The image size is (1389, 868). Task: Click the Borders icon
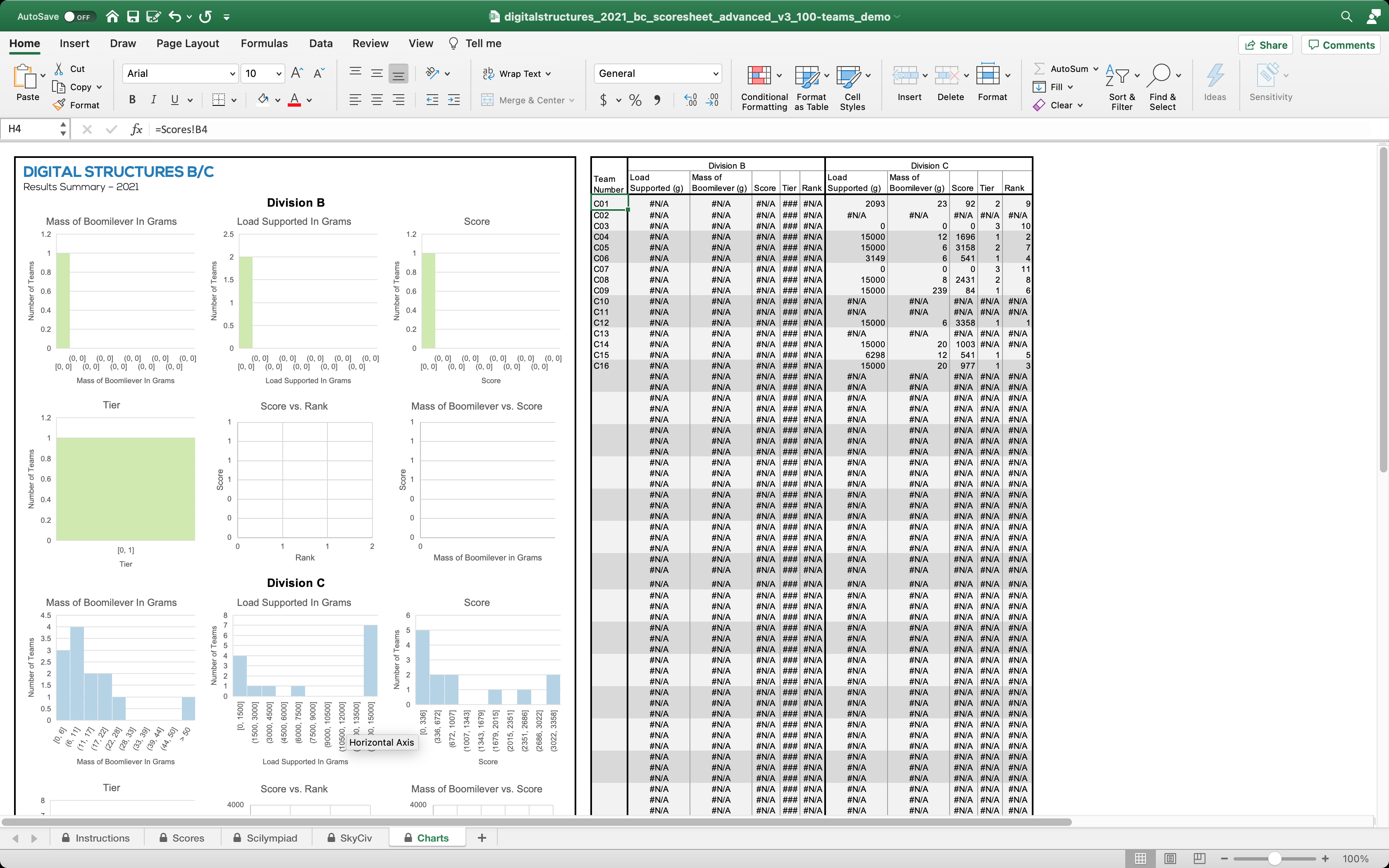click(x=218, y=100)
